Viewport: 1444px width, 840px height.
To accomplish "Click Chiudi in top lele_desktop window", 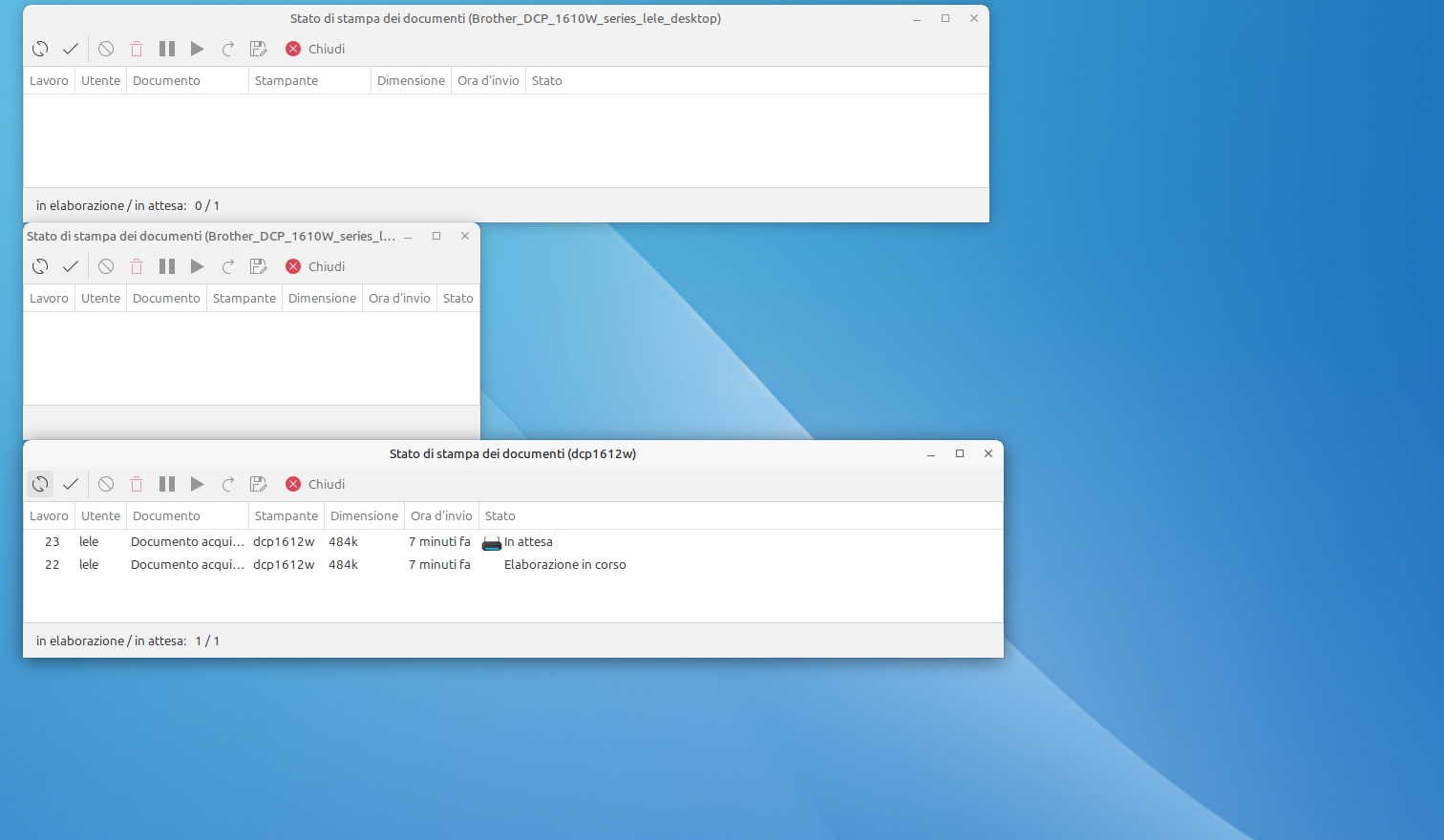I will 315,49.
